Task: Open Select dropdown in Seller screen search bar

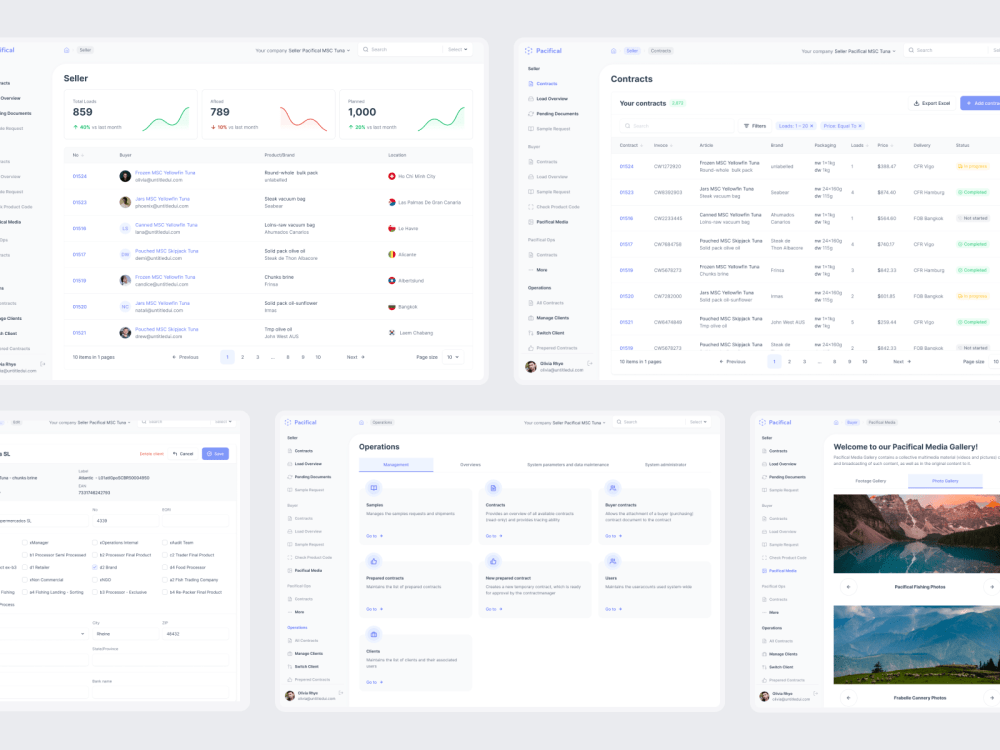Action: 457,49
